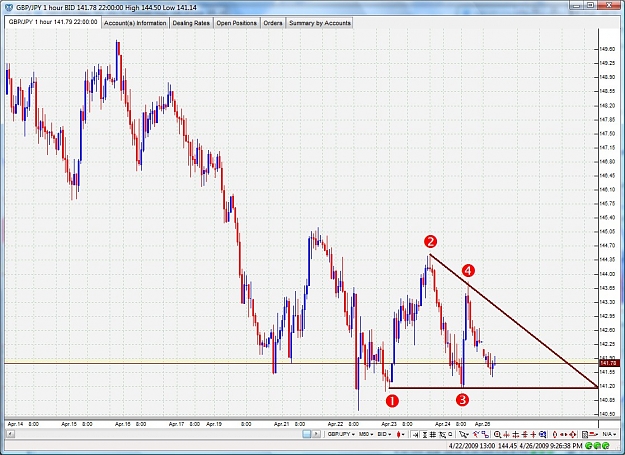The height and width of the screenshot is (455, 625).
Task: Click the first green status indicator
Action: pyautogui.click(x=589, y=445)
